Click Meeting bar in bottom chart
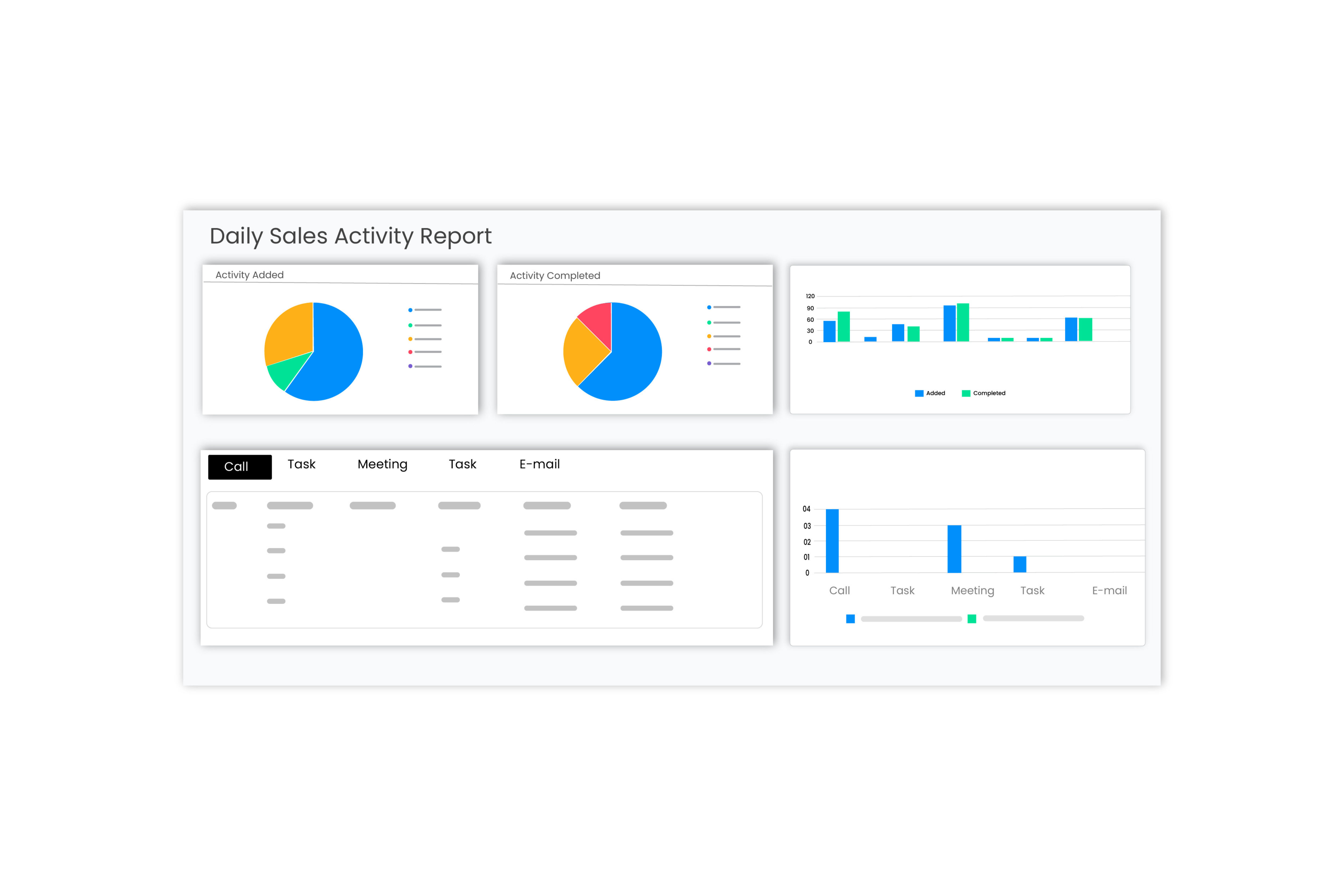The image size is (1344, 896). coord(954,549)
